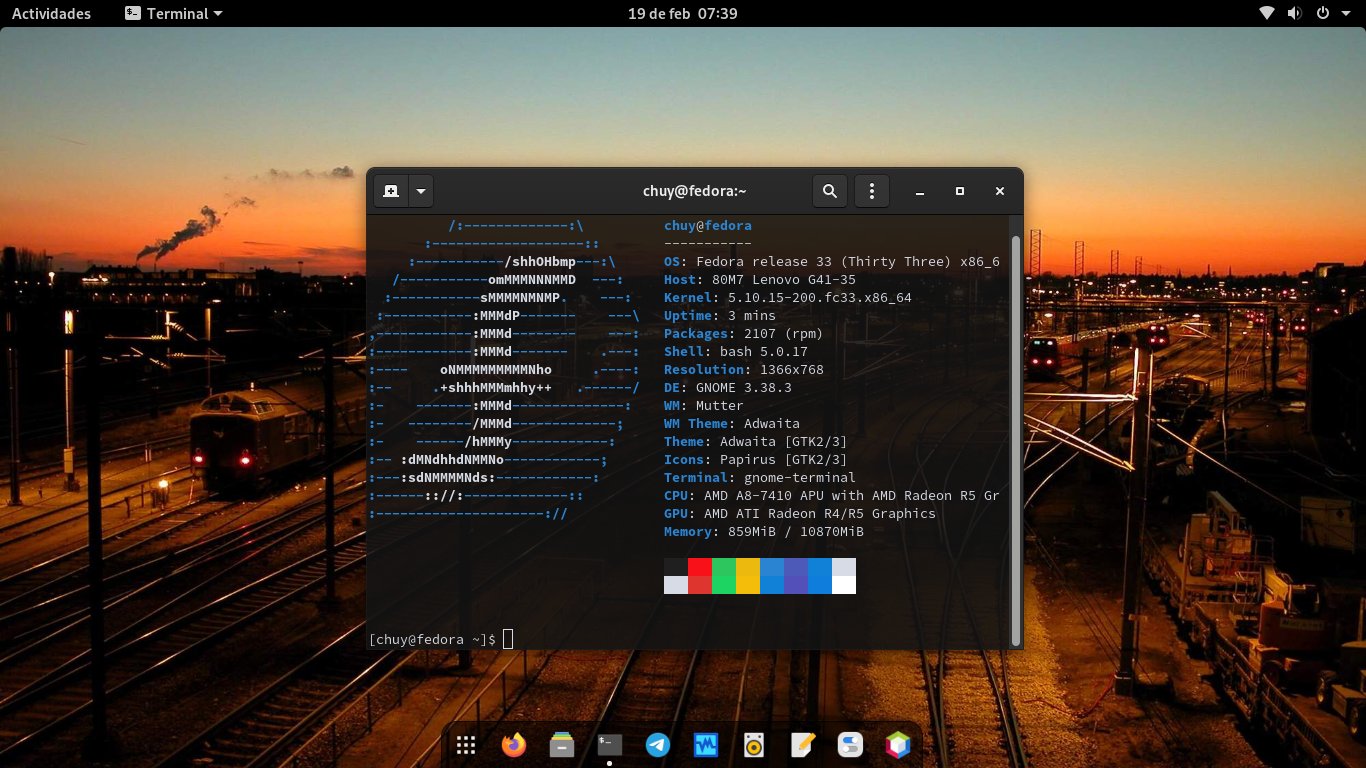This screenshot has width=1366, height=768.
Task: Open a new terminal tab
Action: tap(391, 191)
